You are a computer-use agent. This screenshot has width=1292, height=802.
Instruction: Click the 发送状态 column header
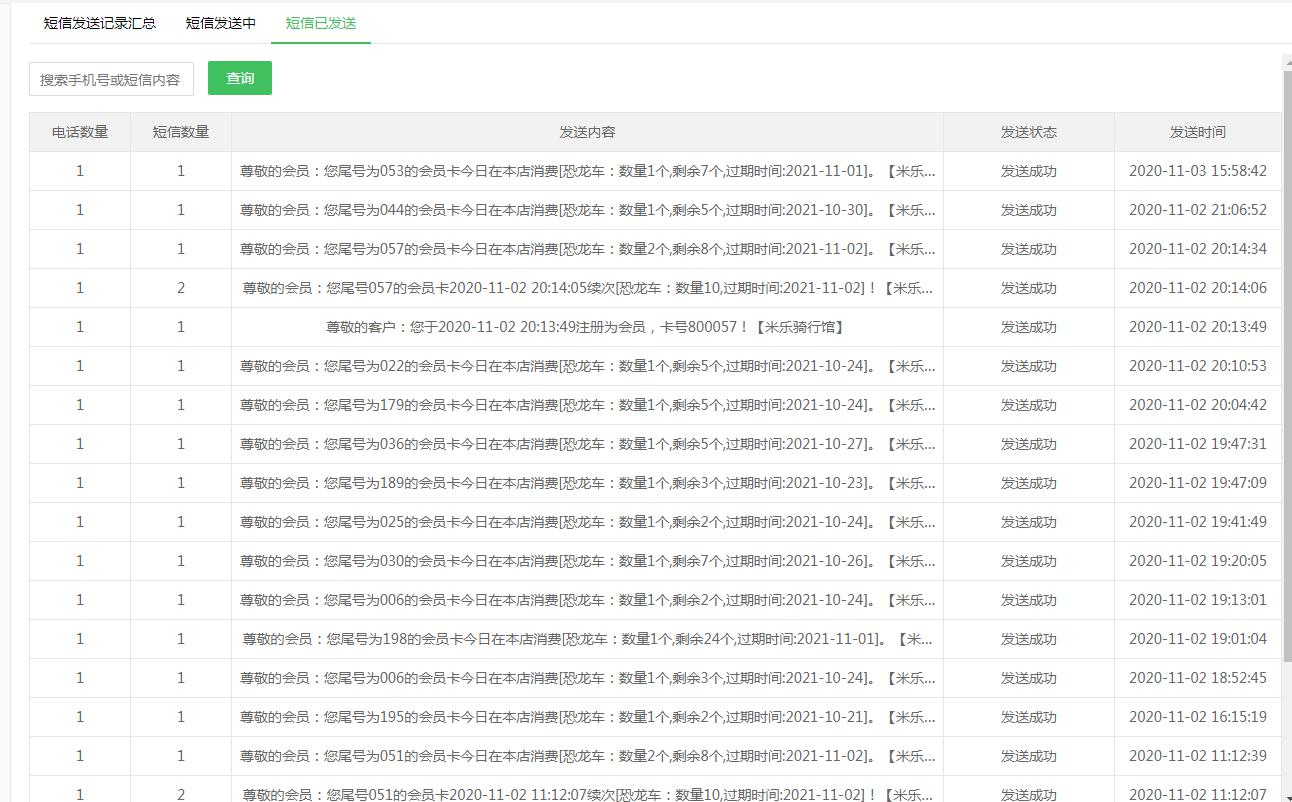[x=1028, y=132]
